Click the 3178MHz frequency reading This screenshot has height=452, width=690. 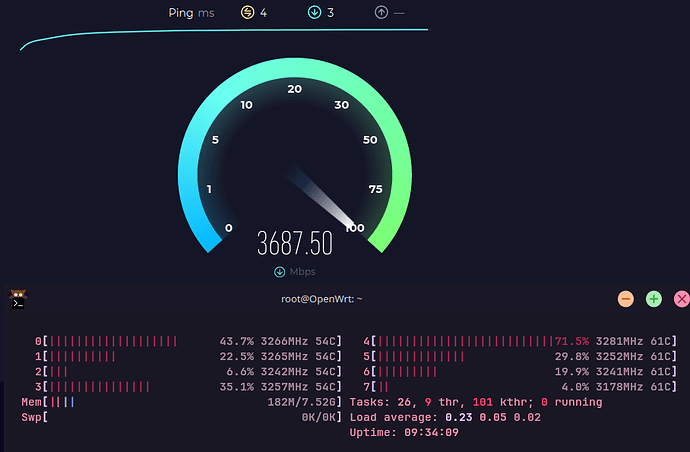tap(620, 387)
